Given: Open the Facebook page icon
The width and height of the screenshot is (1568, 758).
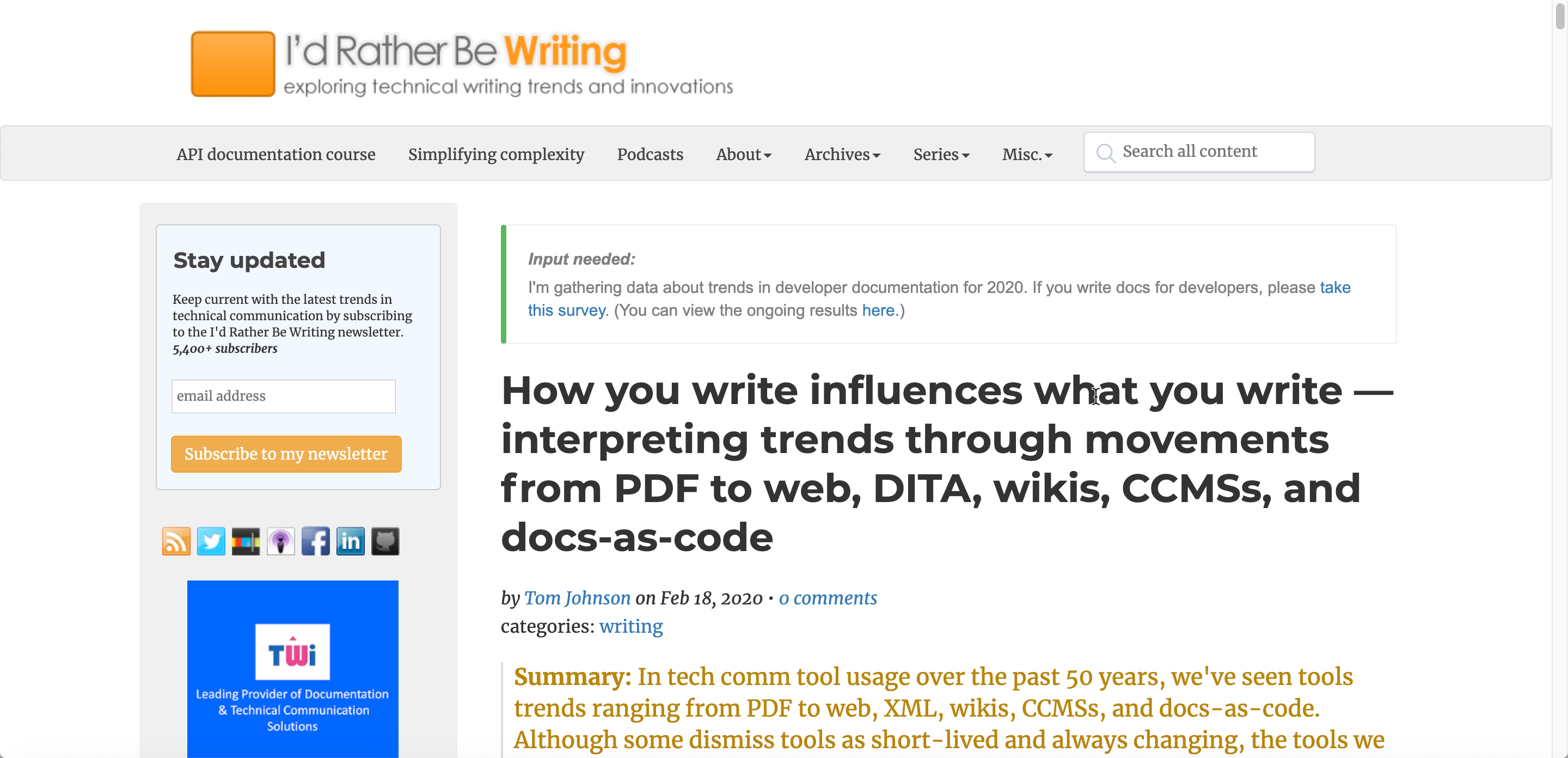Looking at the screenshot, I should tap(315, 541).
